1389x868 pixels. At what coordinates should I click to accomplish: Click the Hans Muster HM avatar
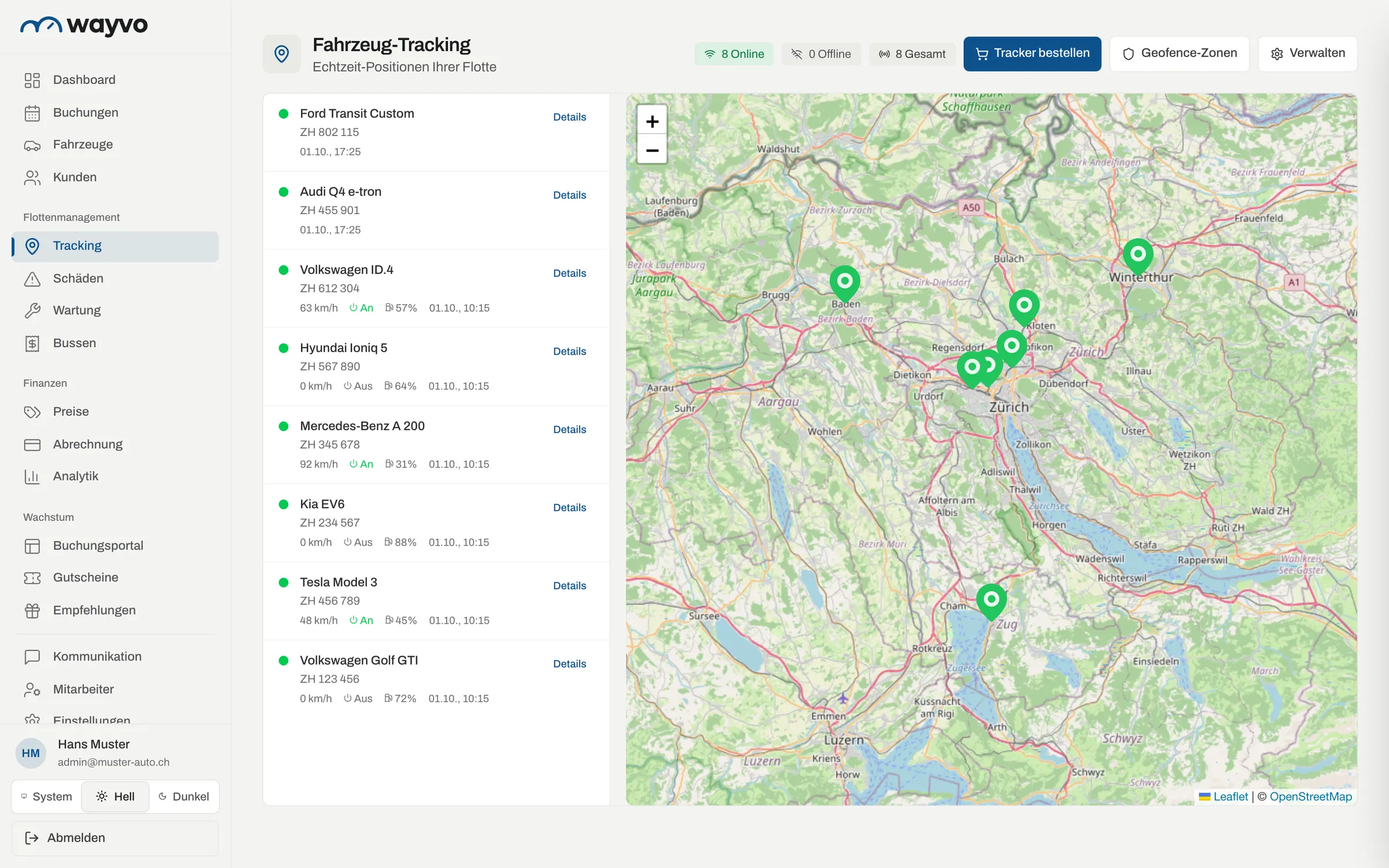[31, 753]
